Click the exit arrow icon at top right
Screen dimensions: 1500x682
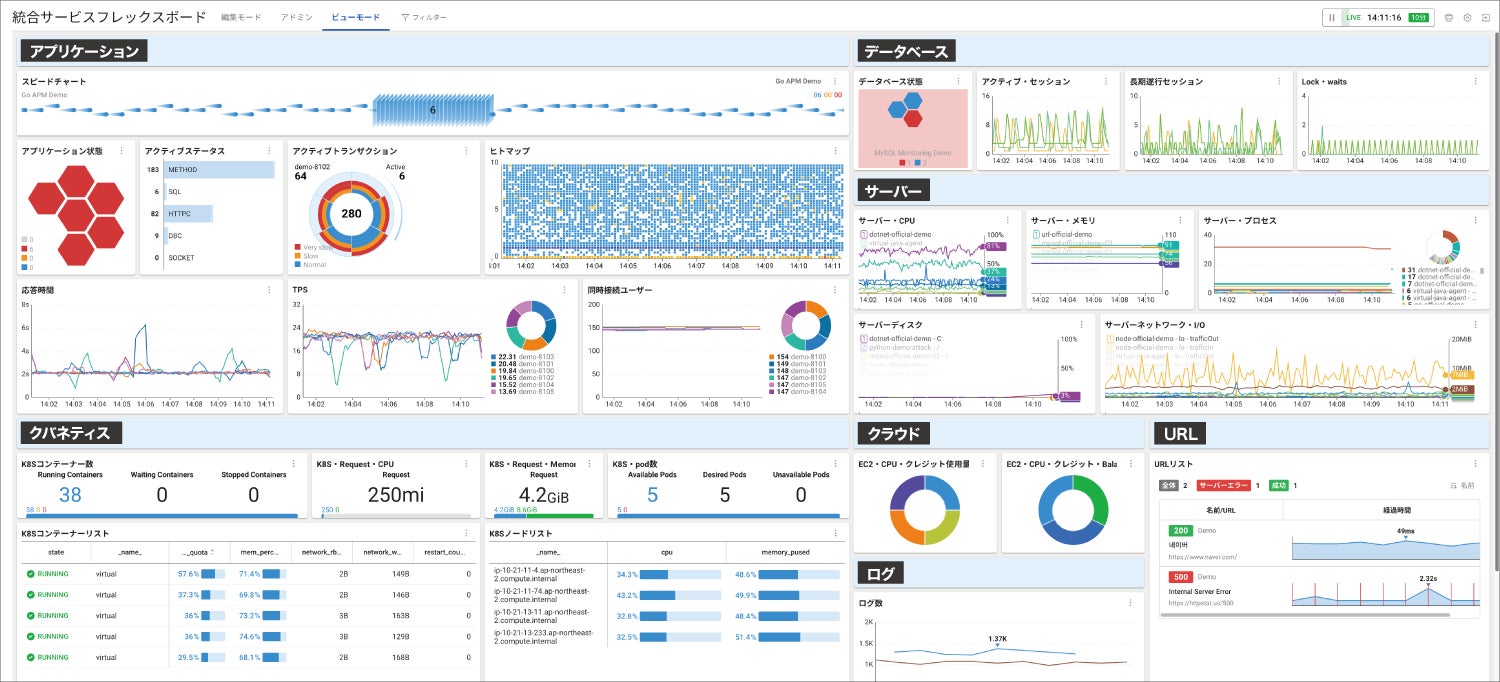1485,17
